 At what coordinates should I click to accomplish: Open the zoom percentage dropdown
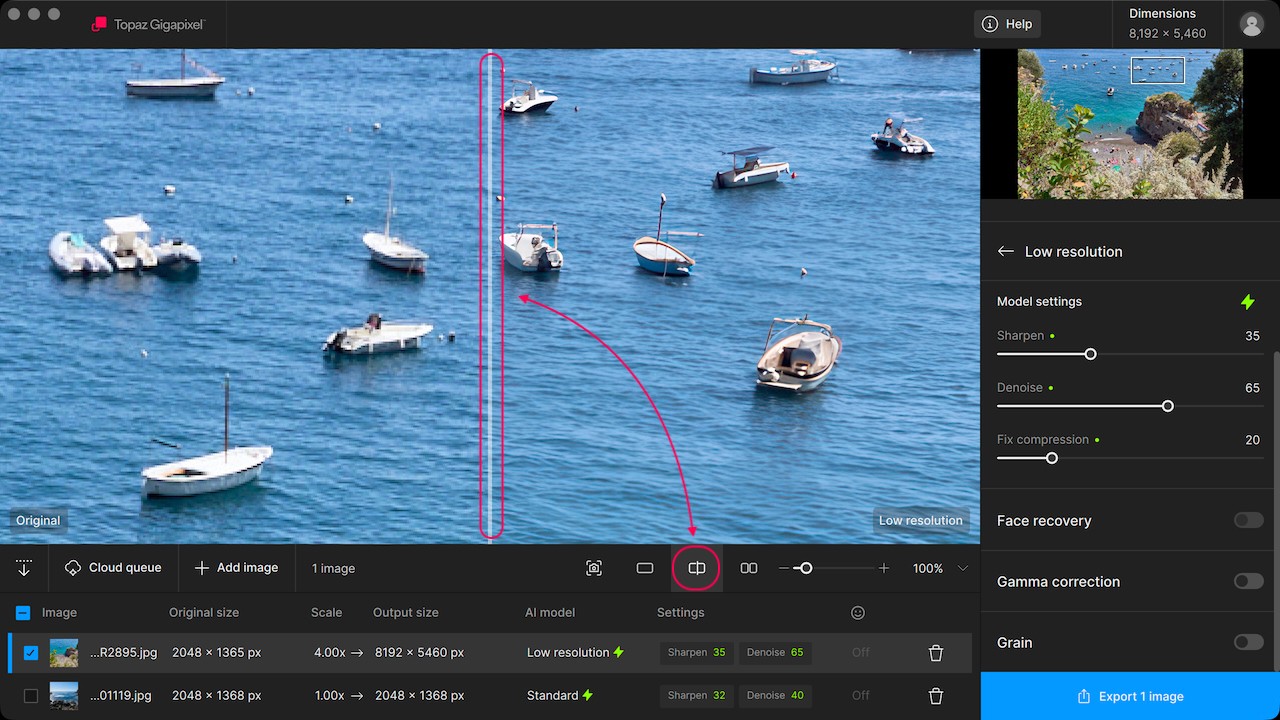click(962, 568)
